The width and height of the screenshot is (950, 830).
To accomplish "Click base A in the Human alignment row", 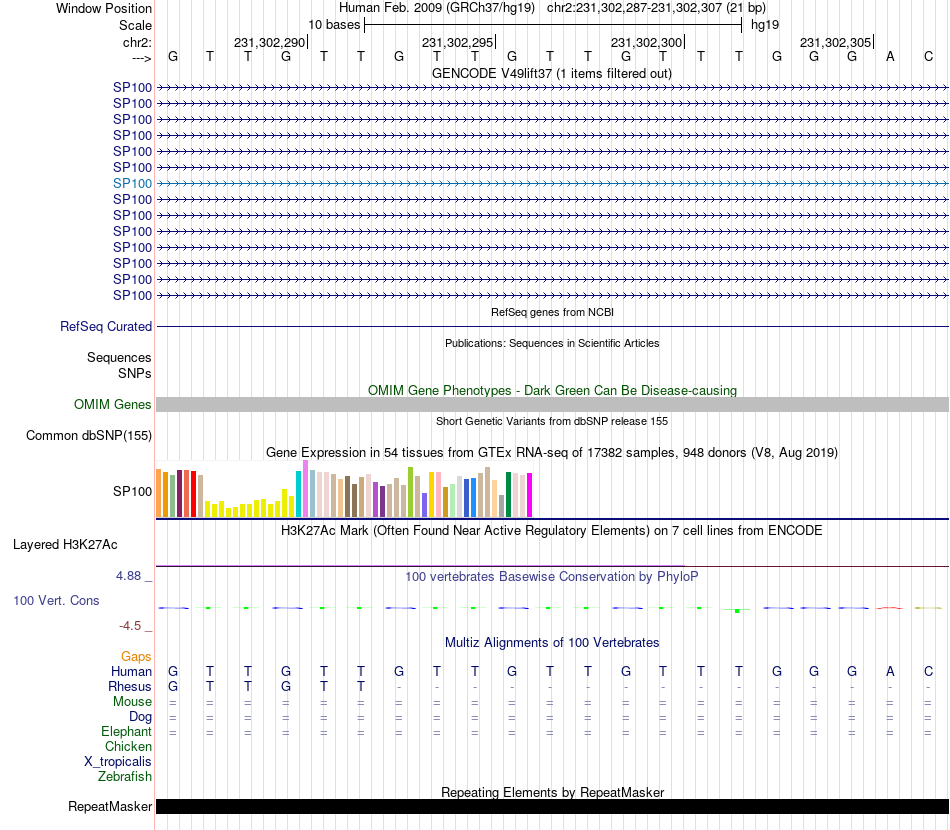I will pyautogui.click(x=890, y=671).
